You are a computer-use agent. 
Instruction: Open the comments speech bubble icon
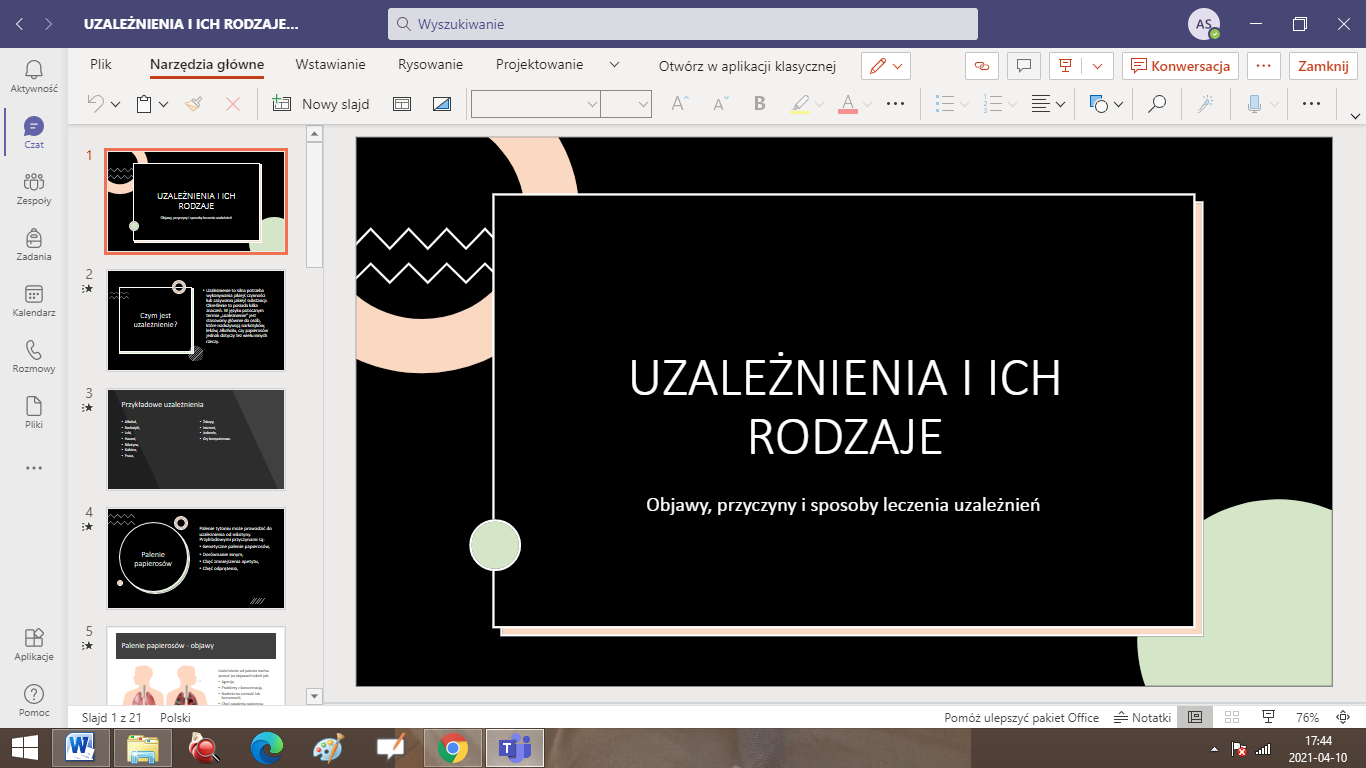coord(1023,65)
